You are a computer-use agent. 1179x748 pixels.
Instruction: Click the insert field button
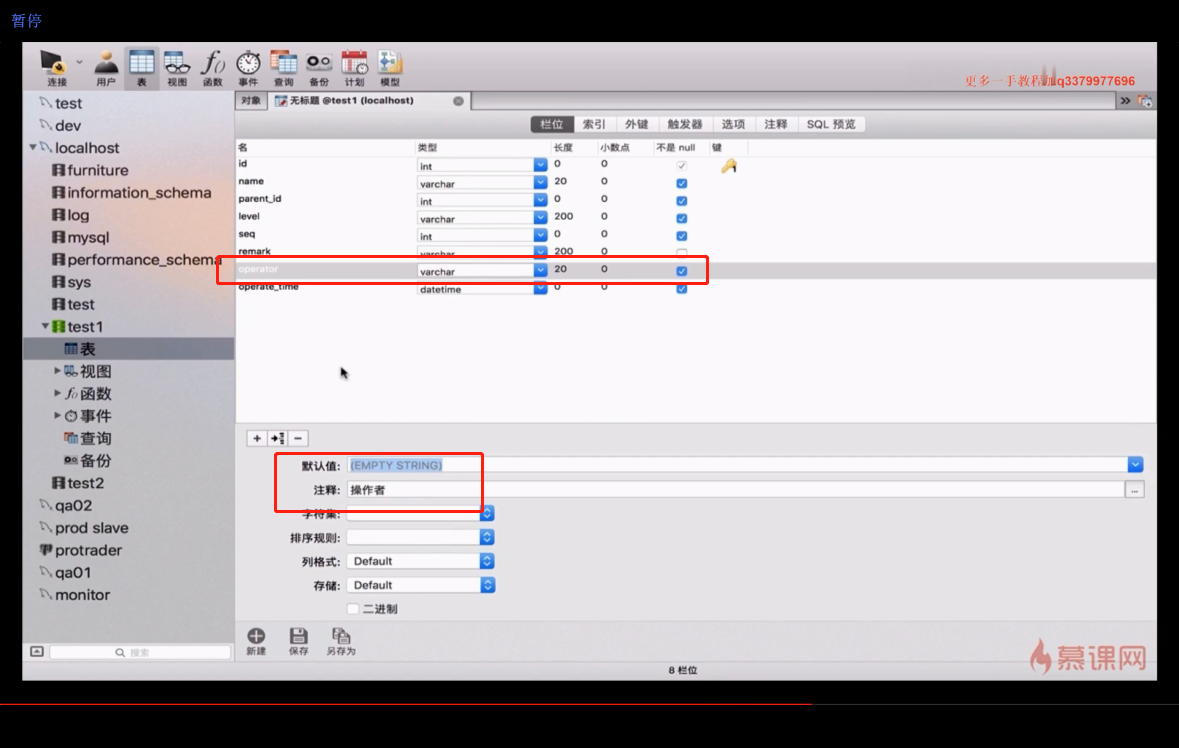277,438
